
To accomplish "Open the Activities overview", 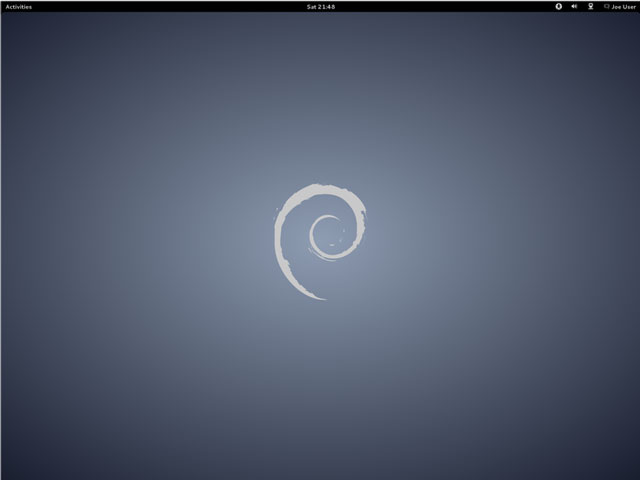I will point(19,7).
